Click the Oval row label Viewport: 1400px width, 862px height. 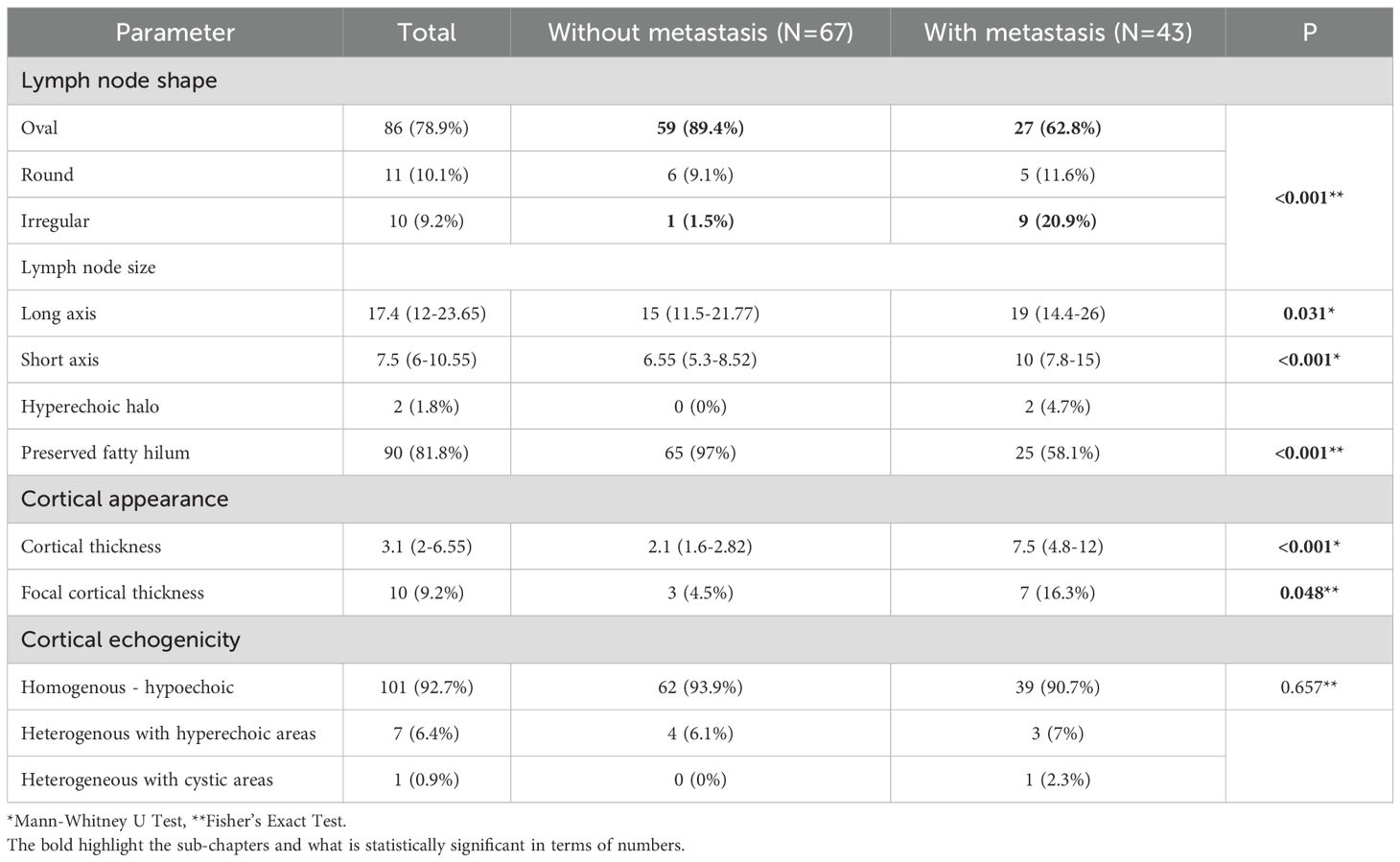pyautogui.click(x=39, y=128)
